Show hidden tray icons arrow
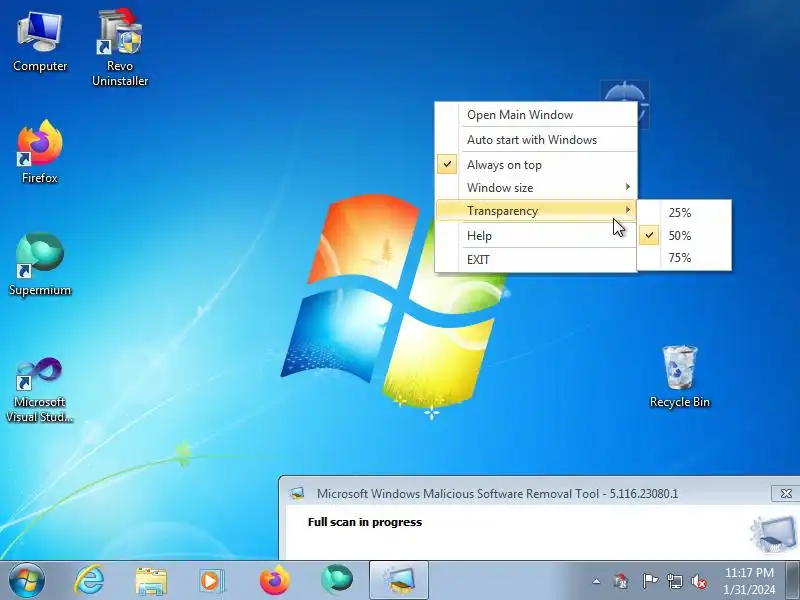Image resolution: width=800 pixels, height=600 pixels. 596,581
